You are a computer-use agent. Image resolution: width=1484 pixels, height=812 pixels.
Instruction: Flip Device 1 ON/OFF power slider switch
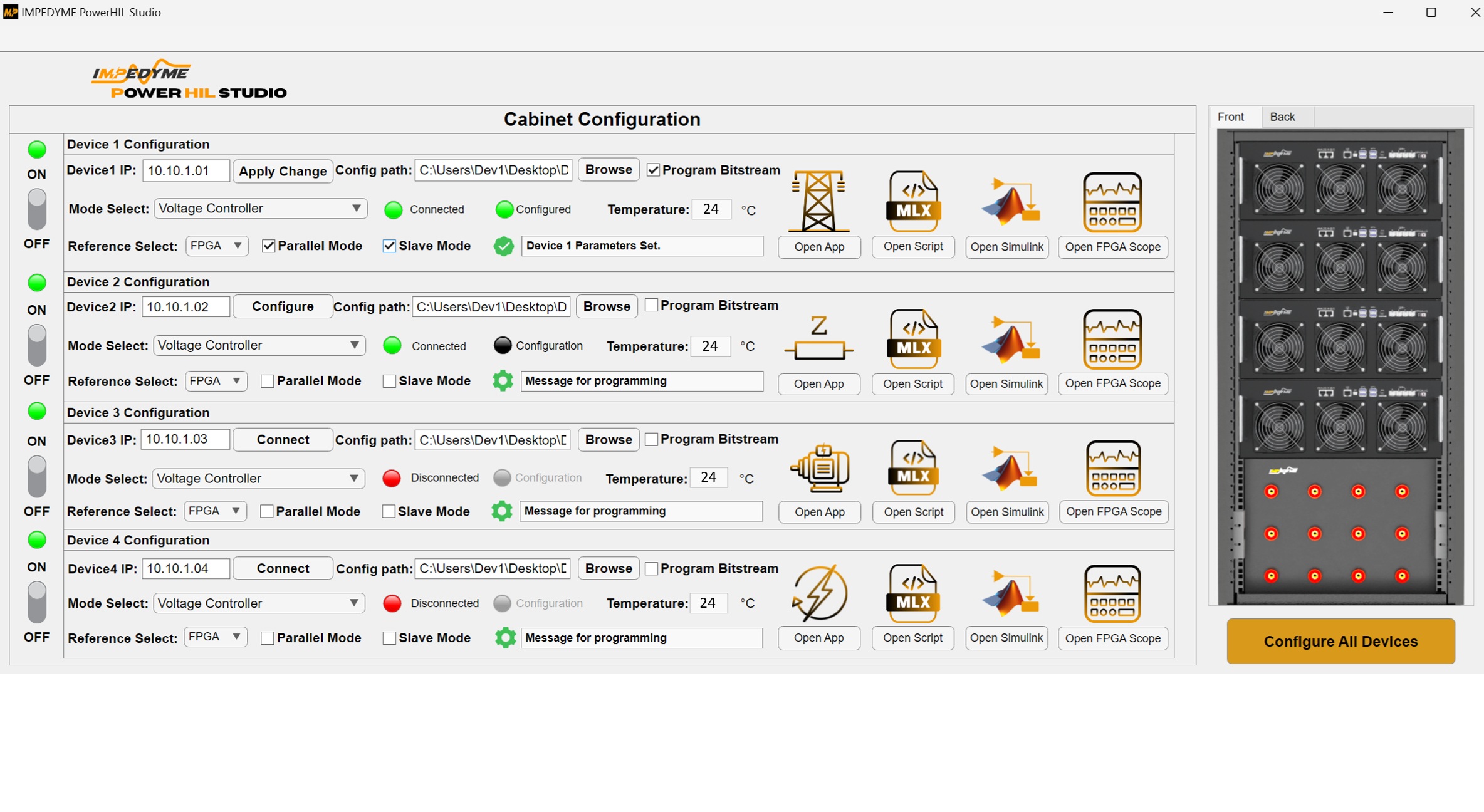[37, 209]
